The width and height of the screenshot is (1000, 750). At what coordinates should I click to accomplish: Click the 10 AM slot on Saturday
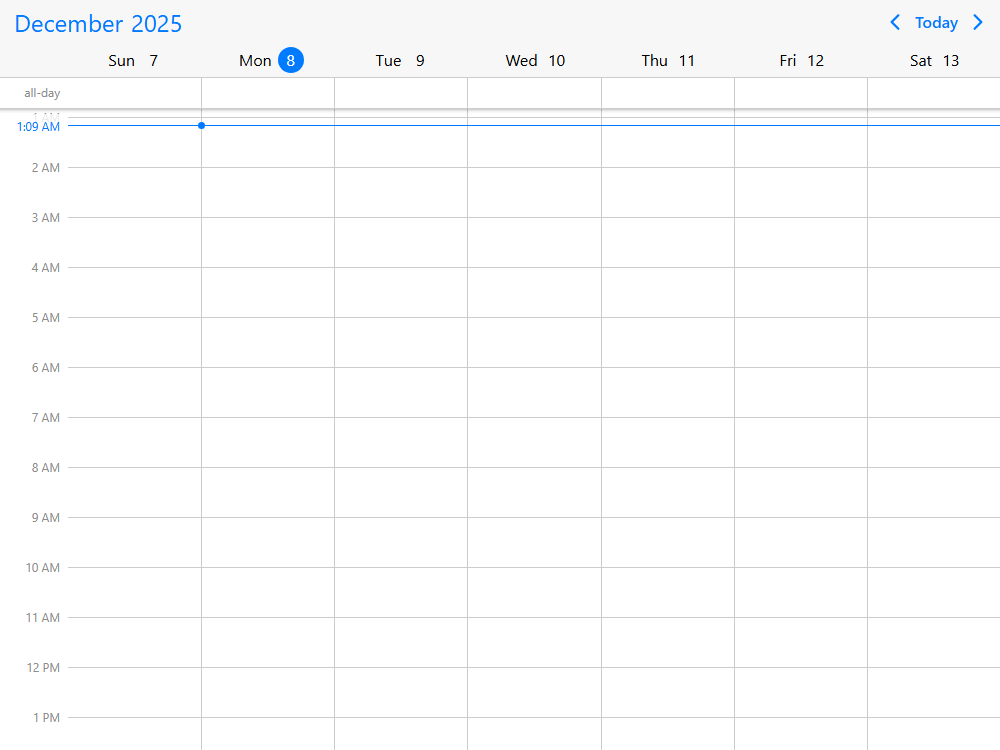tap(934, 592)
